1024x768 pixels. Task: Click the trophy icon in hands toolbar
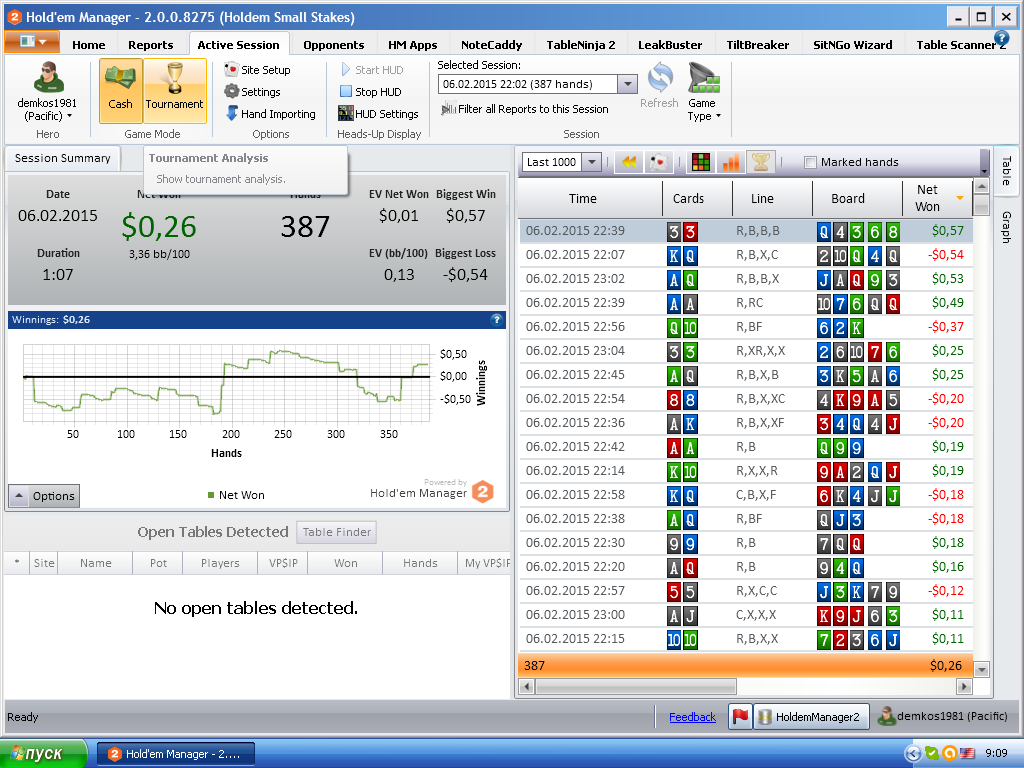click(761, 161)
